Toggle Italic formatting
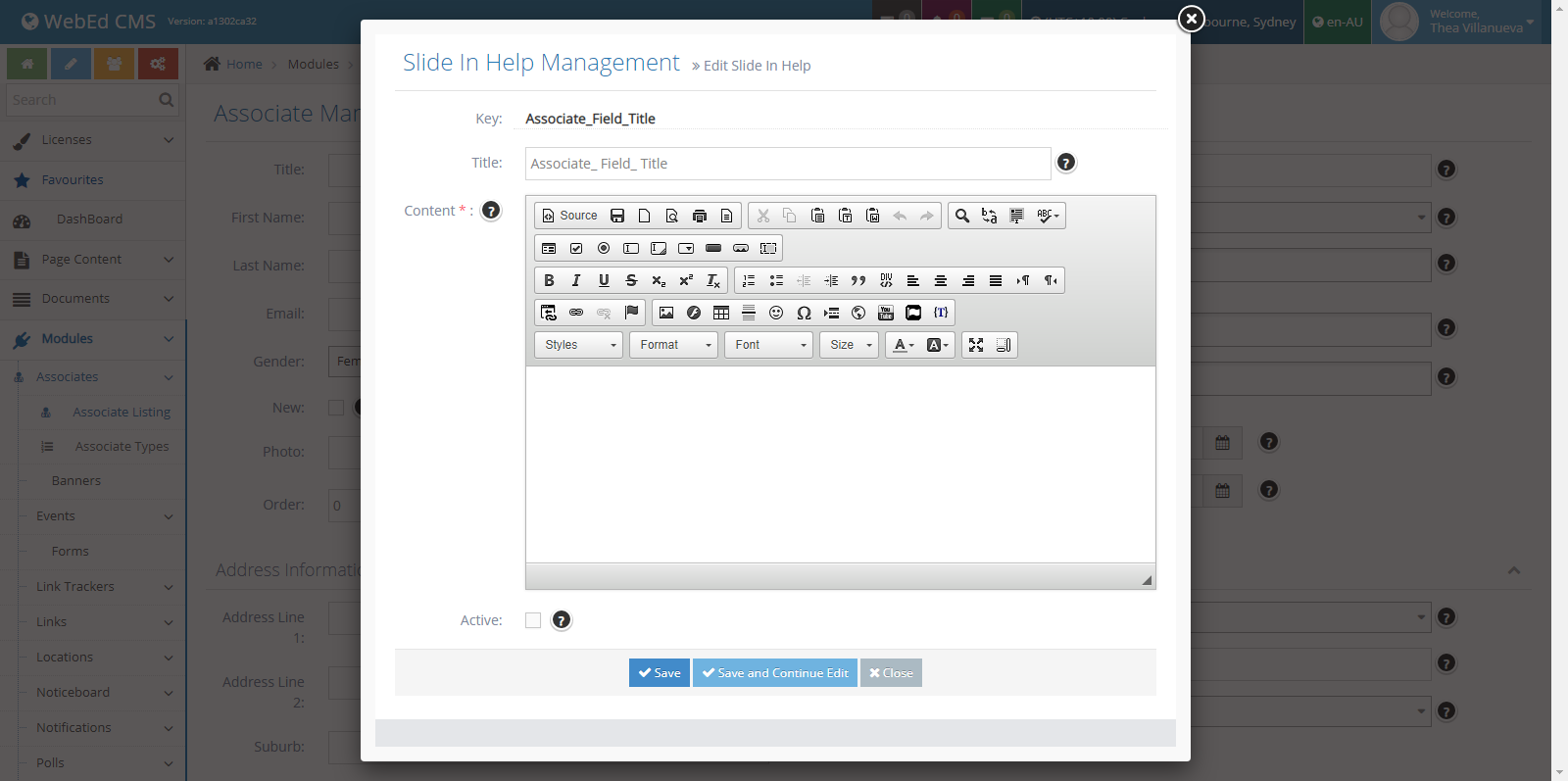The image size is (1568, 781). 576,280
